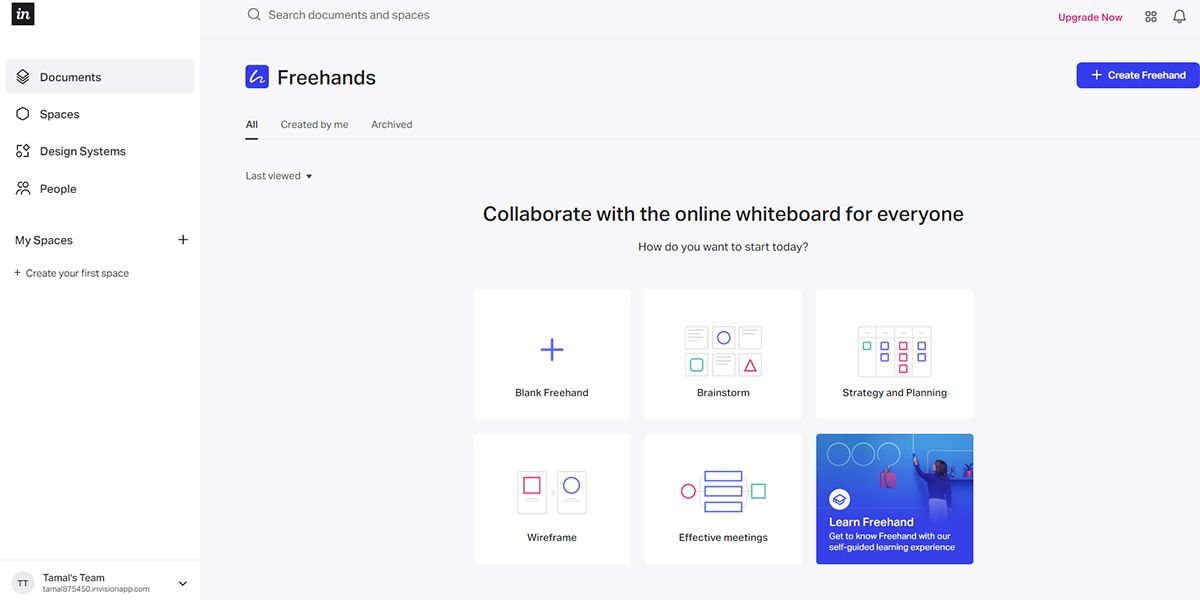The image size is (1200, 600).
Task: Click the Effective meetings label
Action: tap(723, 537)
